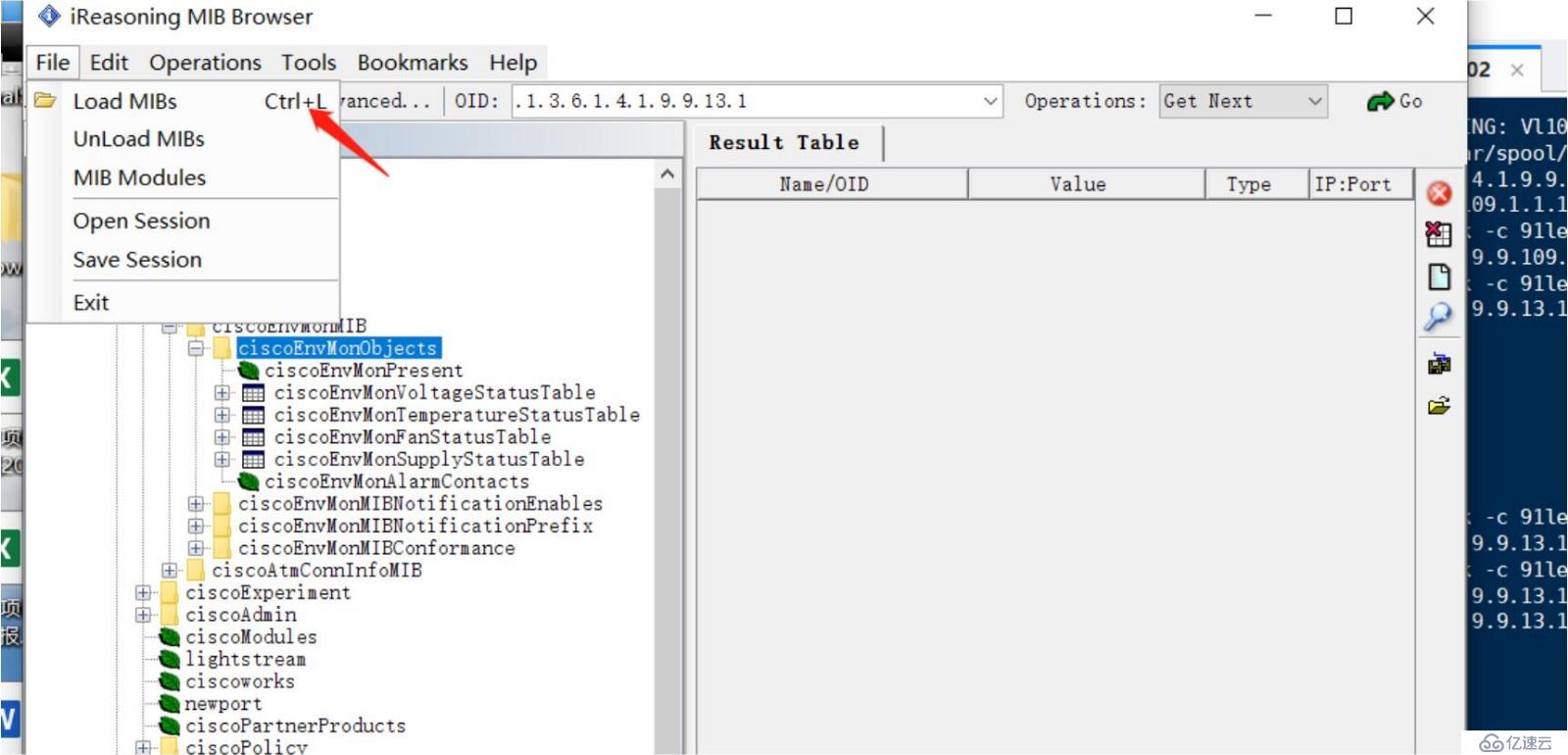The width and height of the screenshot is (1568, 755).
Task: Click the iReasoning app icon in title bar
Action: coord(49,16)
